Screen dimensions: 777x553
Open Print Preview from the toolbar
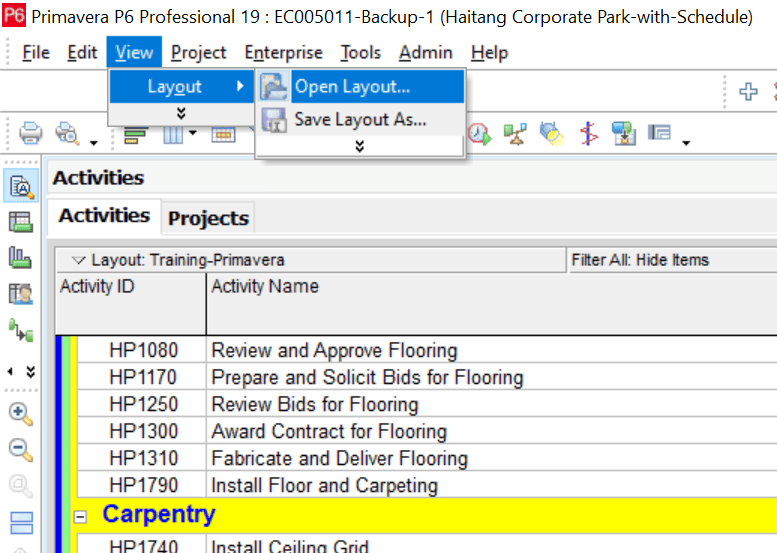[67, 133]
